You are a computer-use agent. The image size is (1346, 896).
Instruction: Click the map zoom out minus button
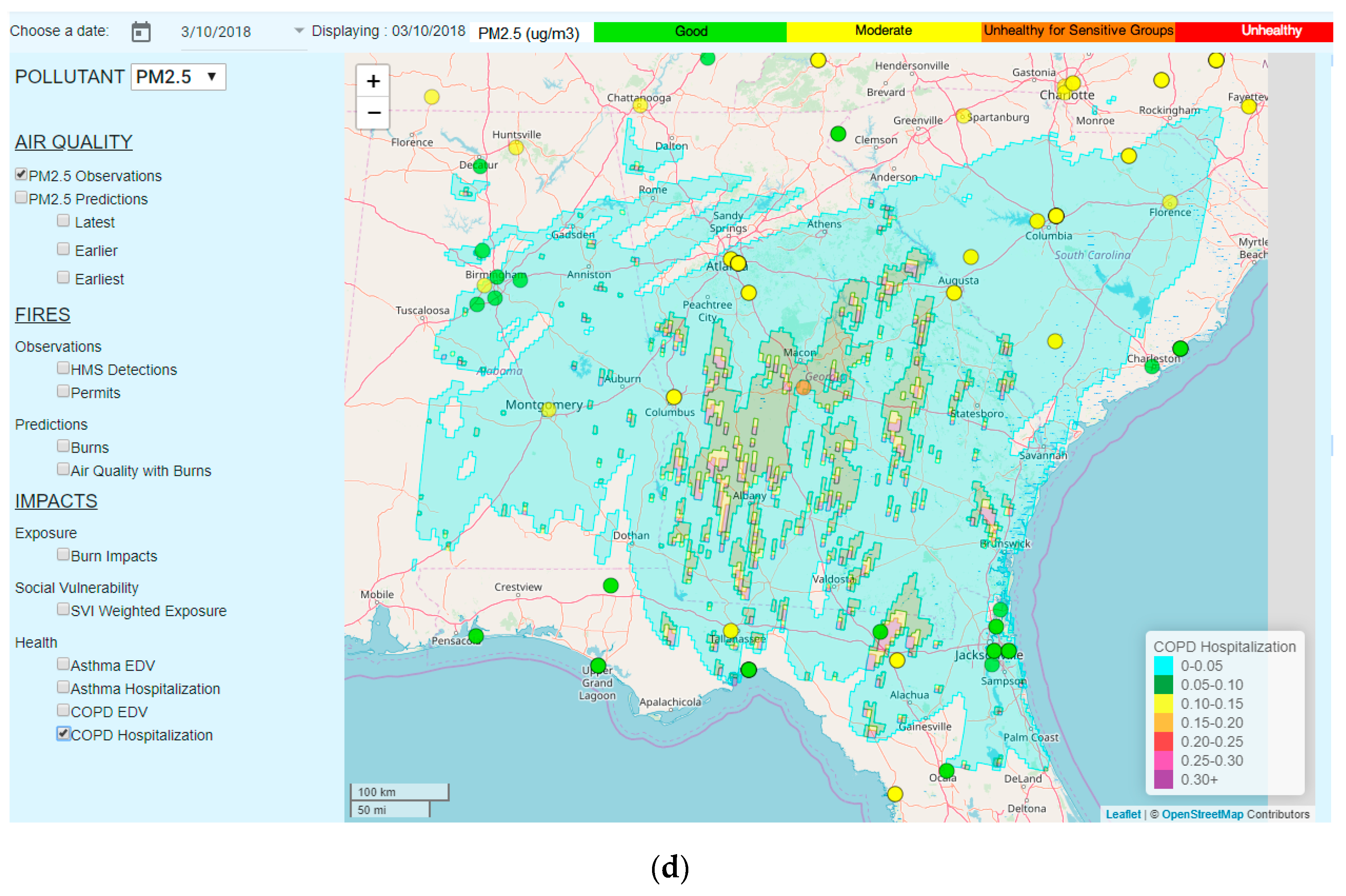click(373, 113)
